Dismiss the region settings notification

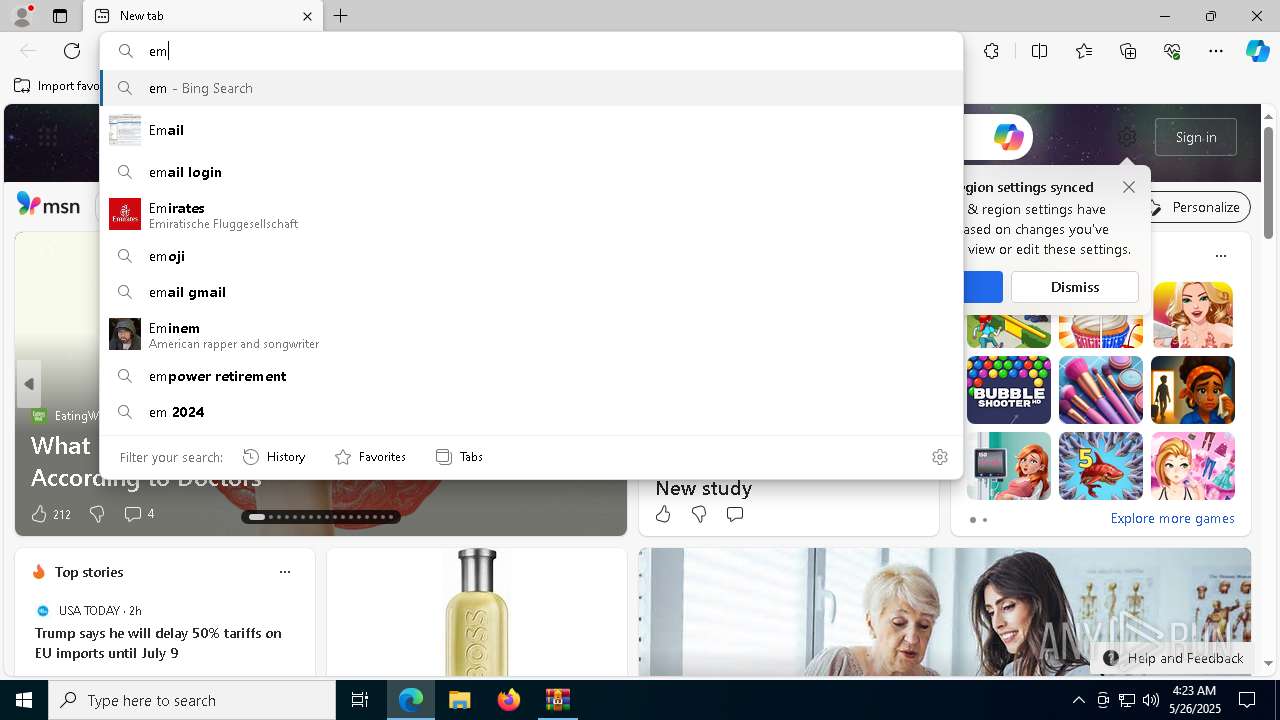pyautogui.click(x=1075, y=287)
